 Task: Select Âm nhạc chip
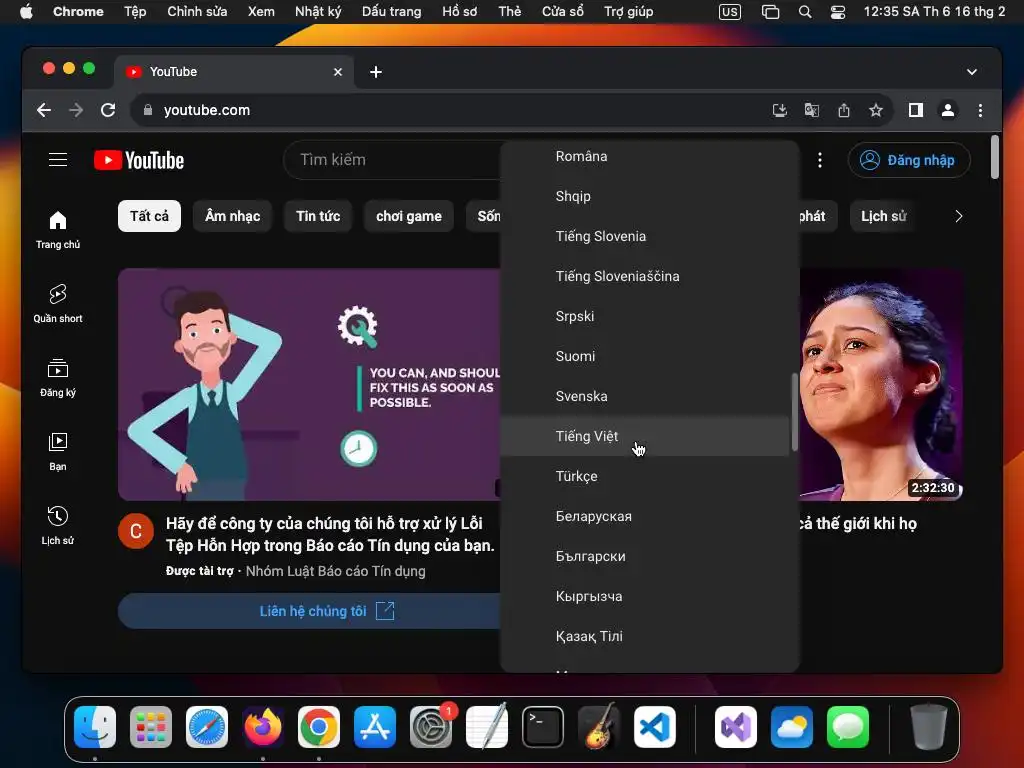pyautogui.click(x=232, y=216)
